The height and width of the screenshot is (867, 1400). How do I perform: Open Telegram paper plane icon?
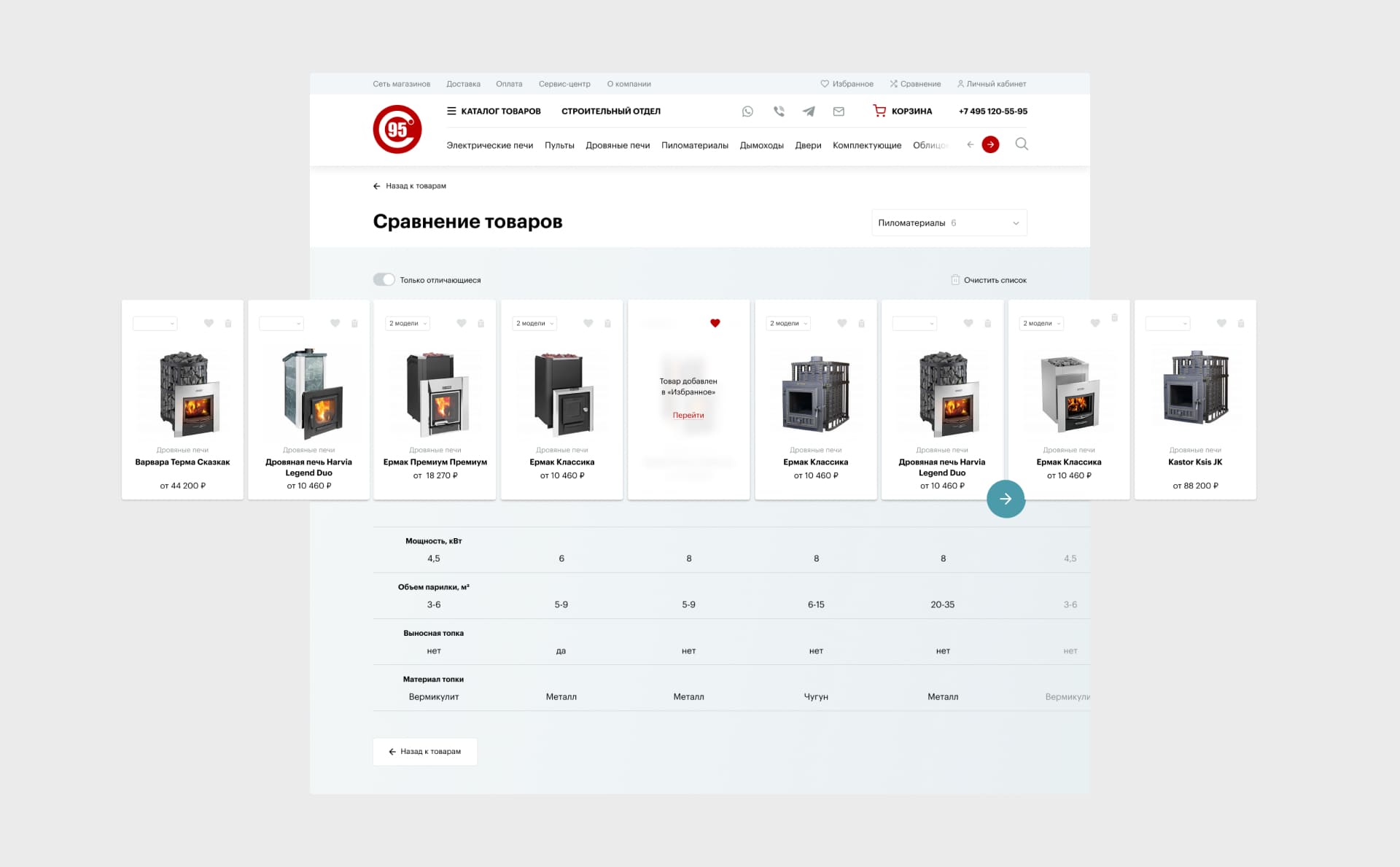coord(809,112)
